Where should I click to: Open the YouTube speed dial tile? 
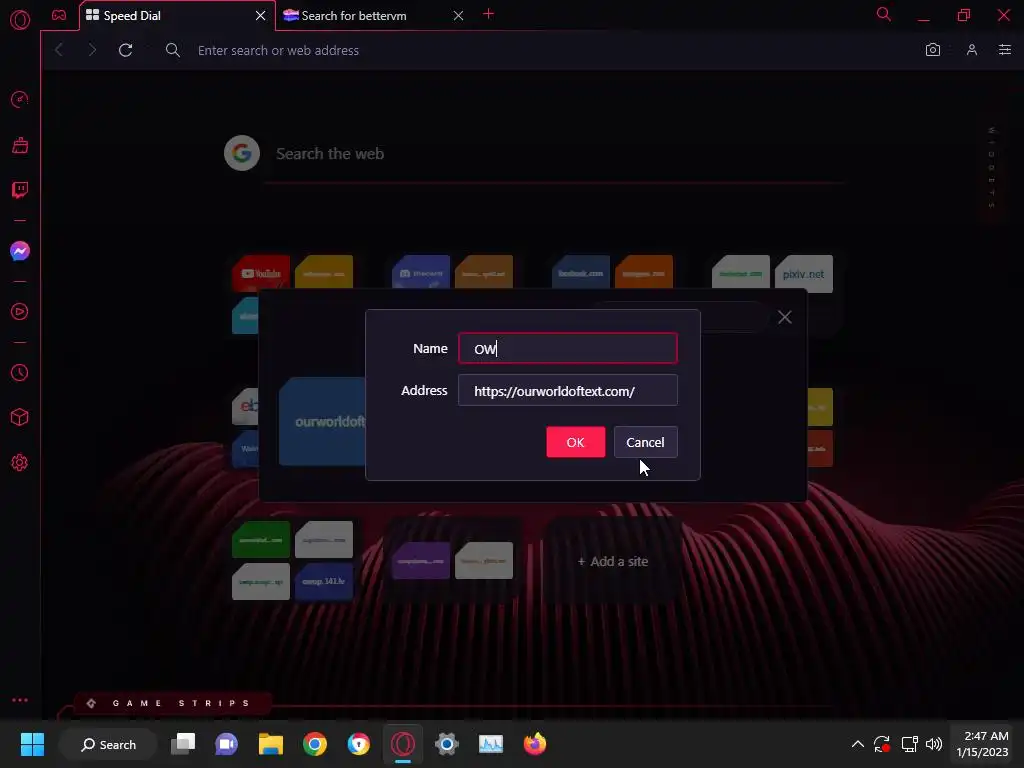[261, 272]
